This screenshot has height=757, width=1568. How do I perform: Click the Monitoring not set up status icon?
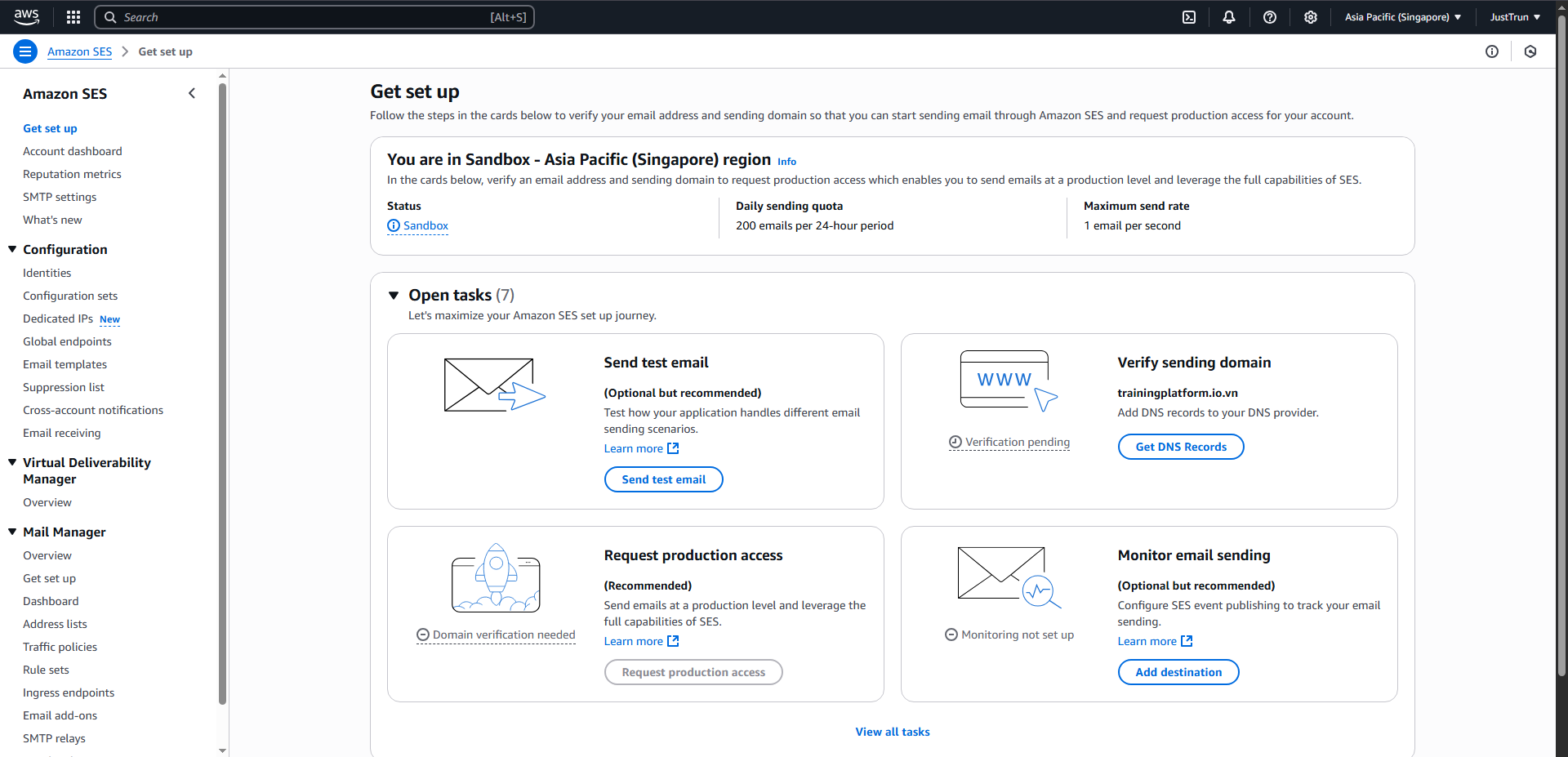[x=951, y=635]
